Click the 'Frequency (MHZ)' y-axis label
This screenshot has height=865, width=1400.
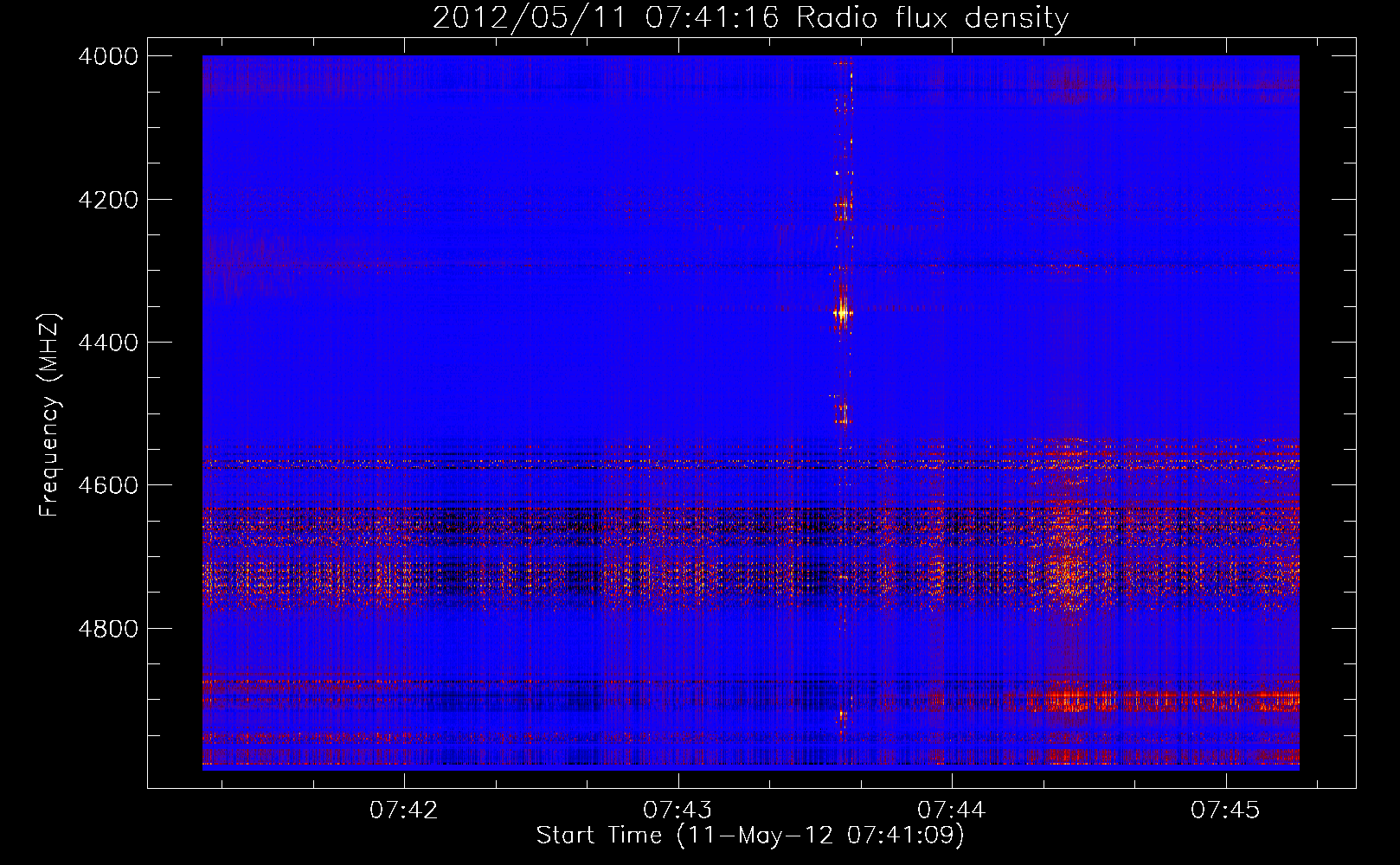click(x=49, y=415)
